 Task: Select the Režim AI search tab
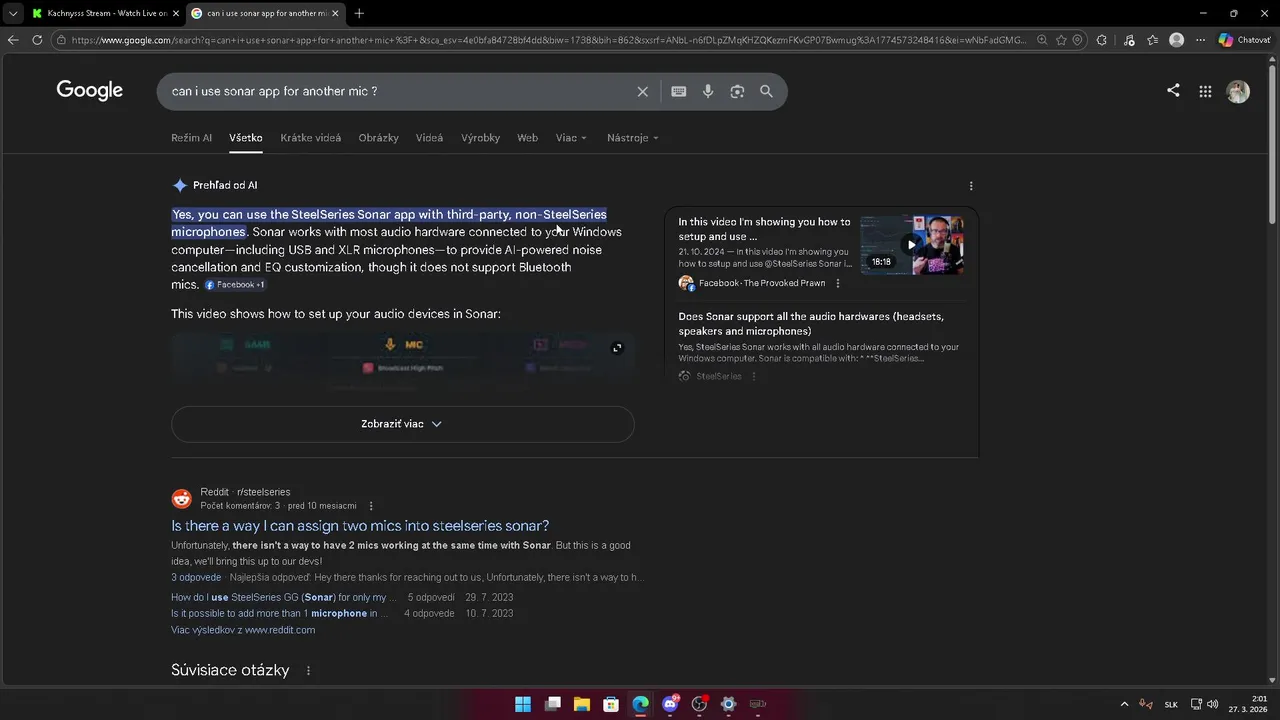tap(191, 138)
